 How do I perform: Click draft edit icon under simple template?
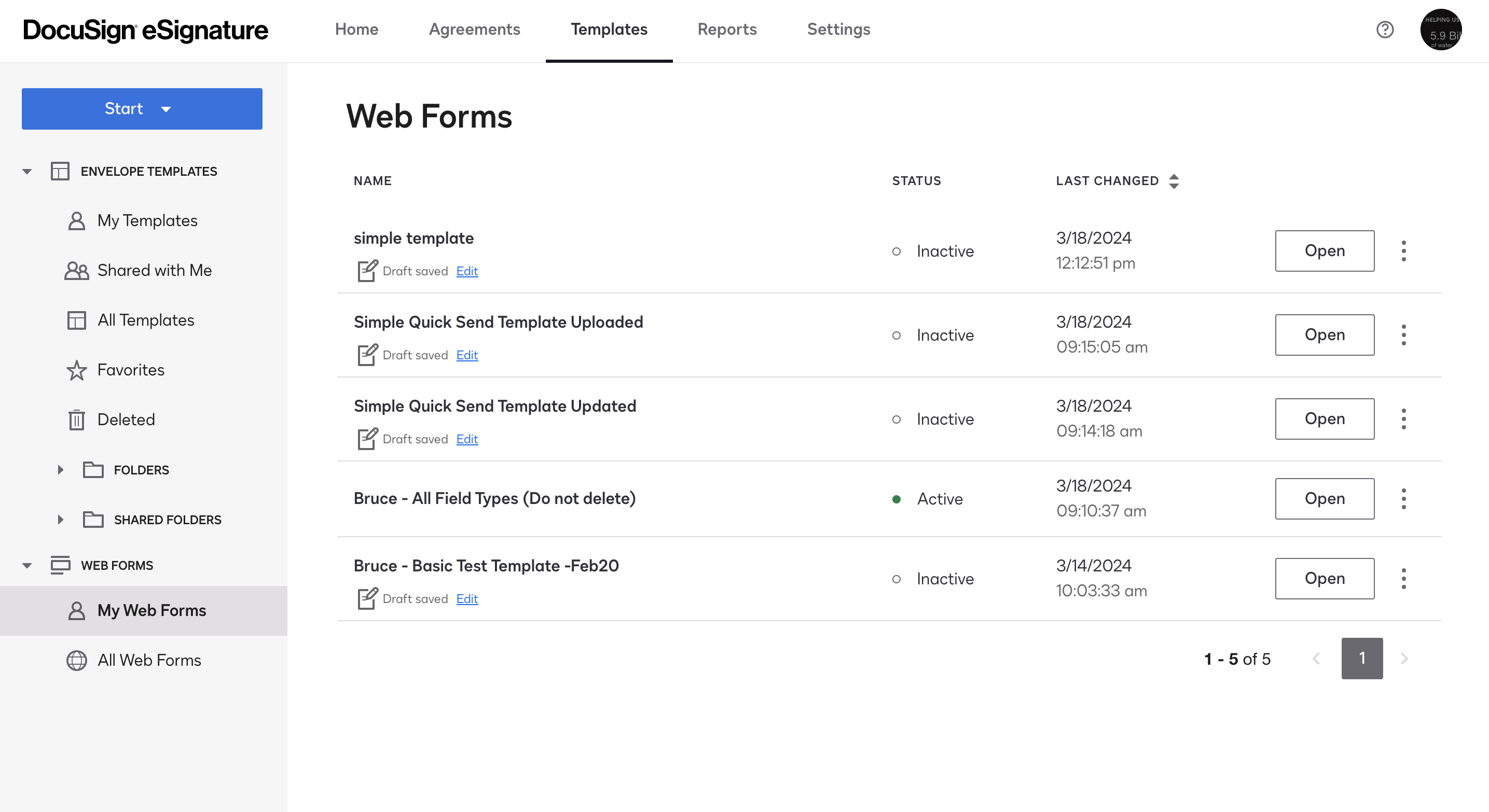(x=367, y=271)
